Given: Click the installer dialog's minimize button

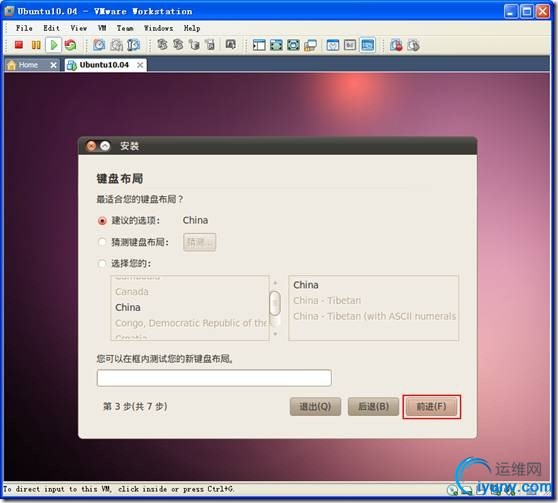Looking at the screenshot, I should [x=105, y=146].
